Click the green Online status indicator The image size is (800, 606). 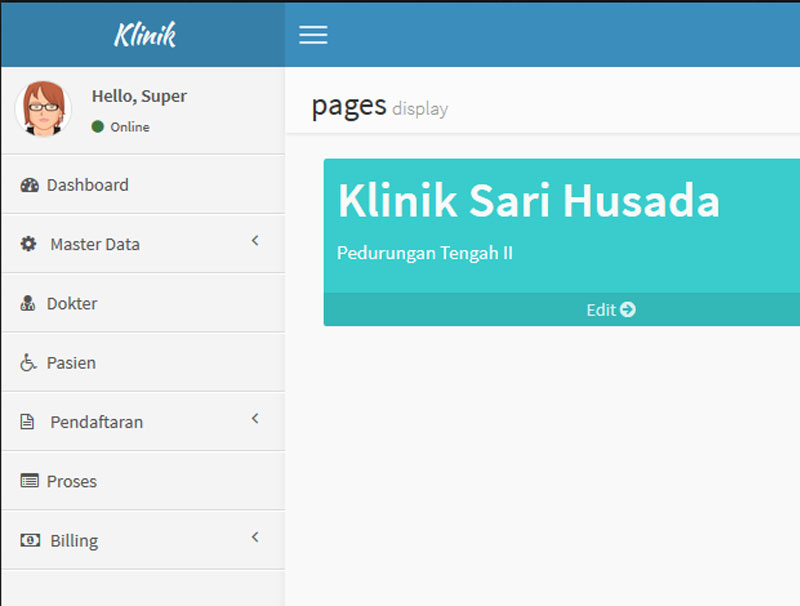(x=97, y=127)
